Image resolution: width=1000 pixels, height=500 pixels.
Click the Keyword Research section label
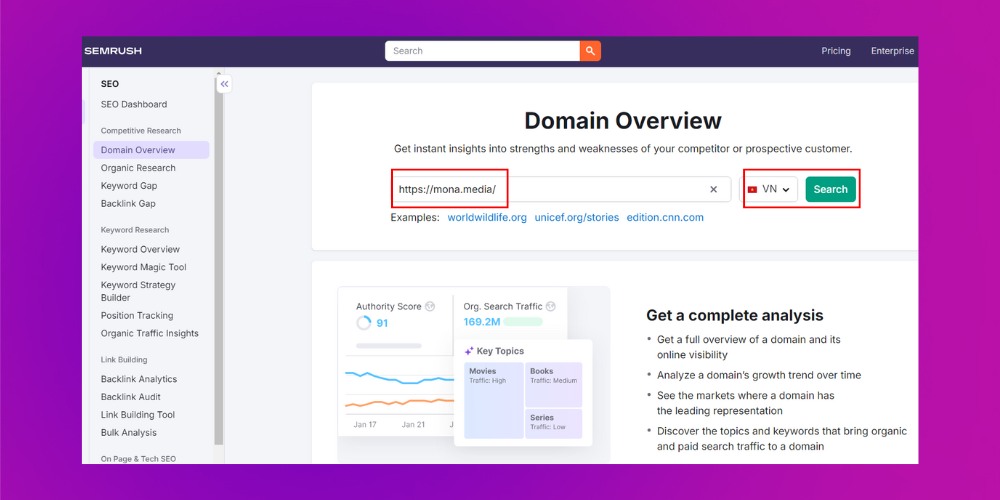135,230
